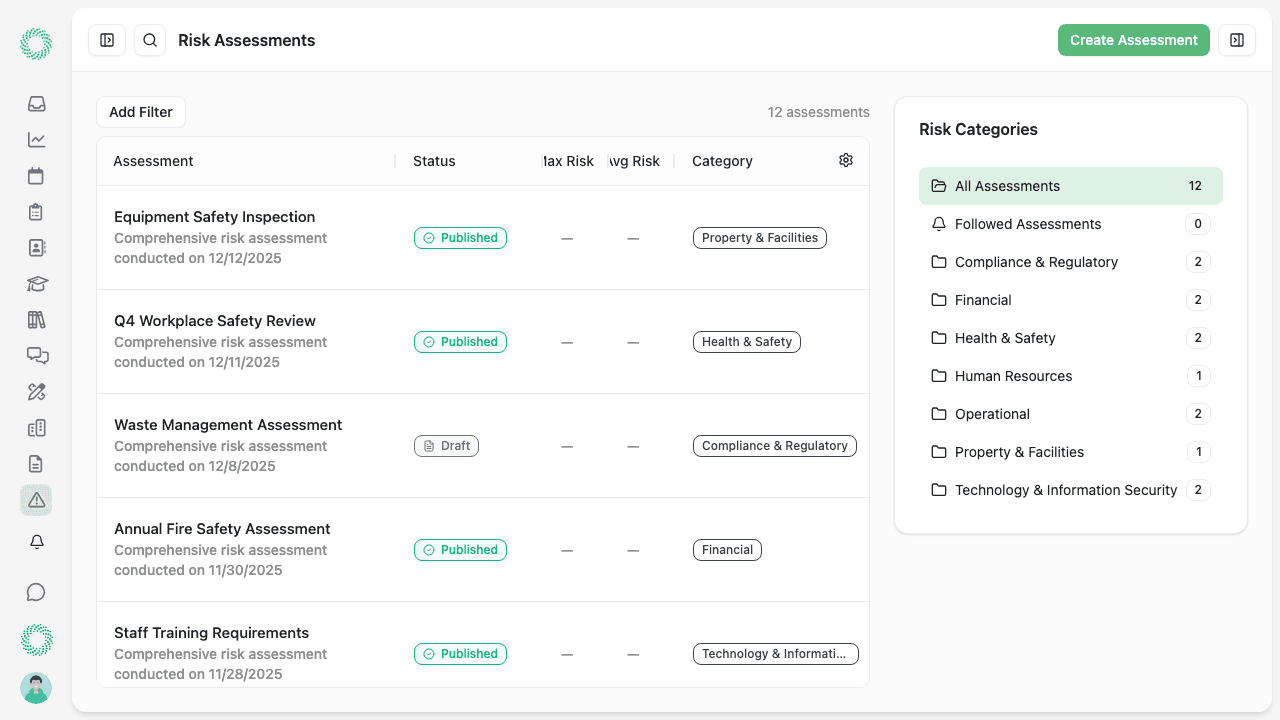Viewport: 1280px width, 720px height.
Task: Collapse the left sidebar using the panel icon
Action: (107, 40)
